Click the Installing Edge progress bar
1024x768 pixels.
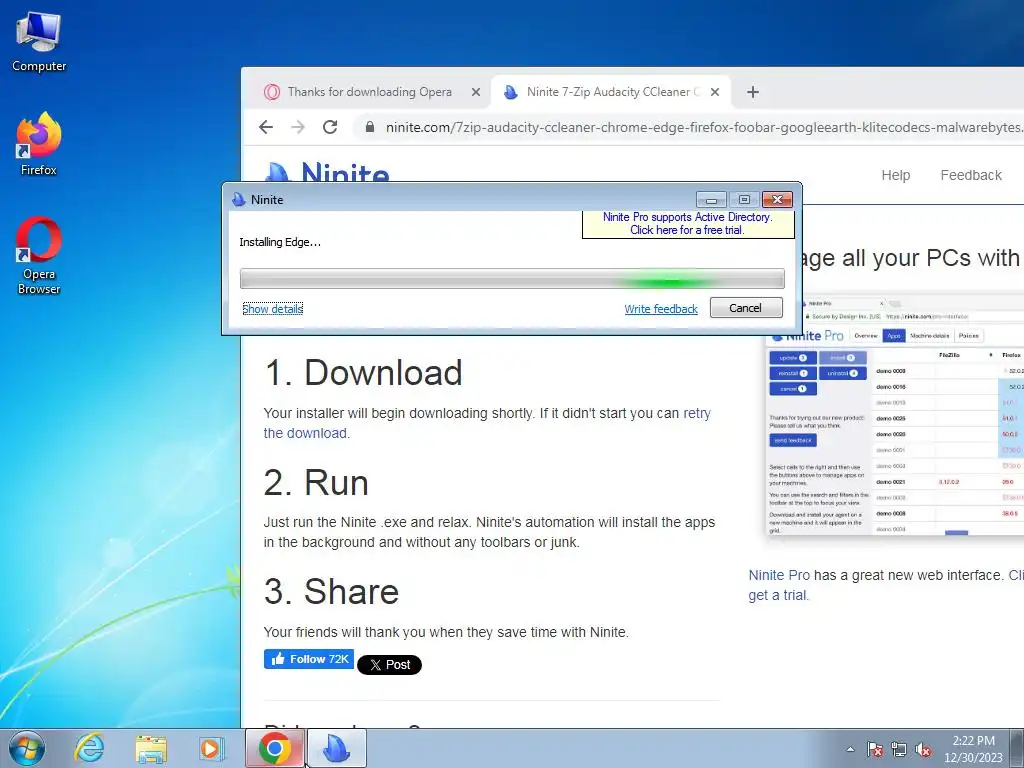[x=512, y=278]
